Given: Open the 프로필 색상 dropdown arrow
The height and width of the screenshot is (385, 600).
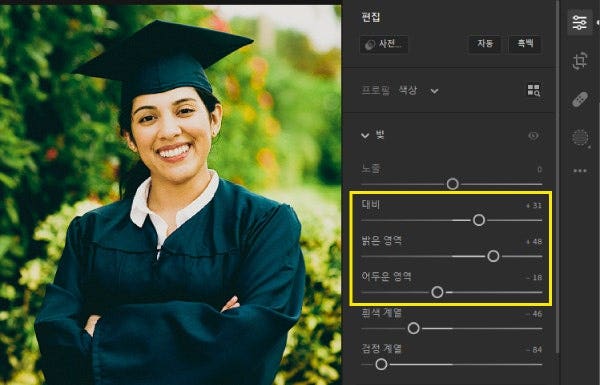Looking at the screenshot, I should (434, 91).
